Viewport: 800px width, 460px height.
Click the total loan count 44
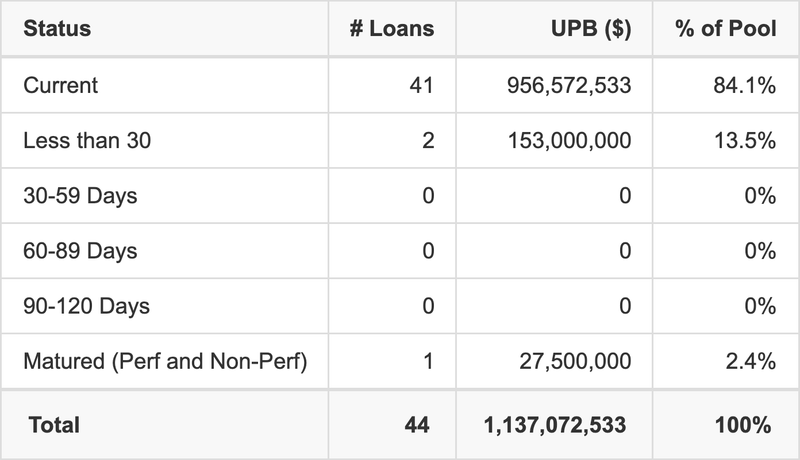pos(417,425)
